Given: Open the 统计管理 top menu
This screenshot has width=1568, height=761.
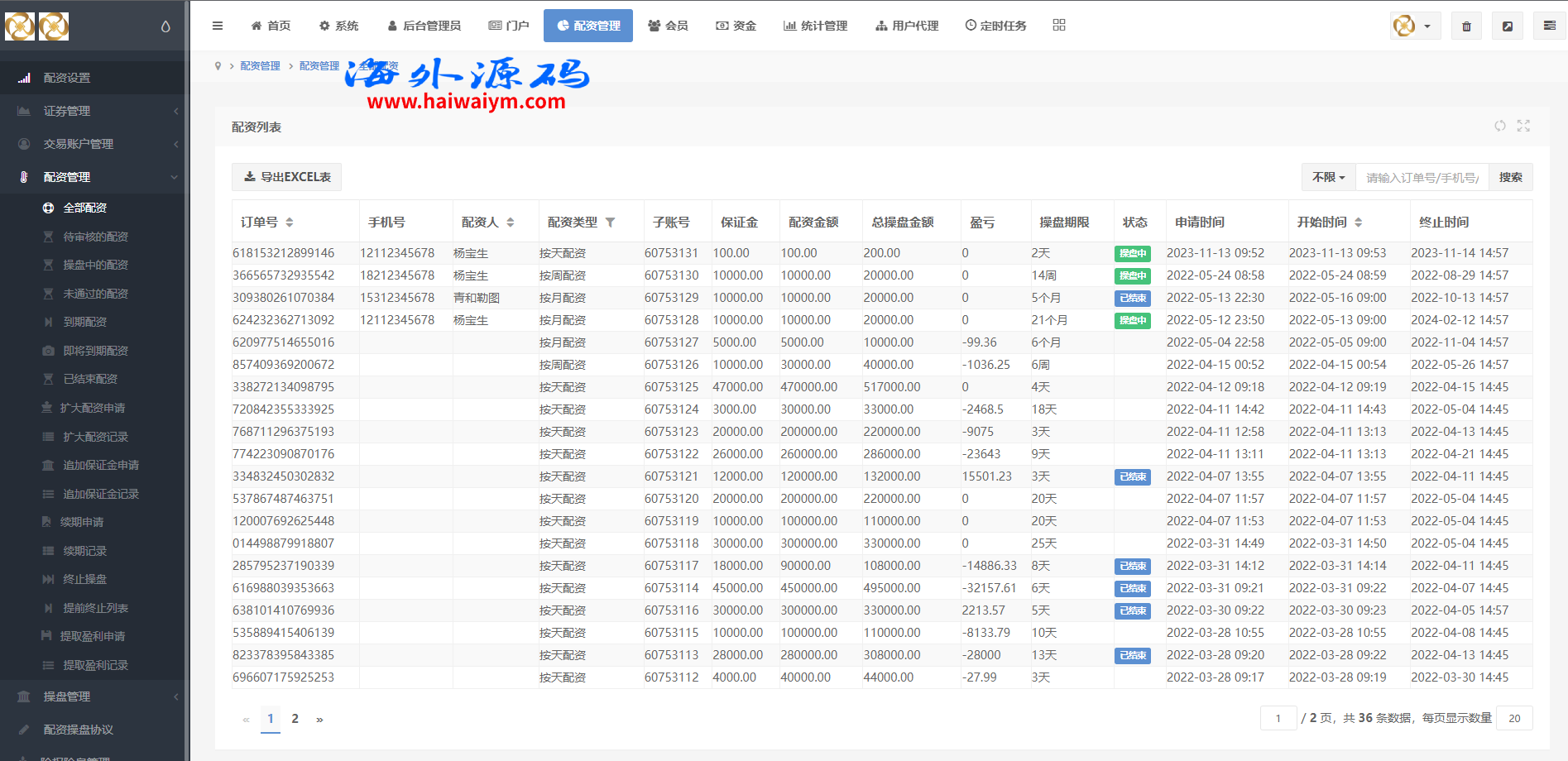Looking at the screenshot, I should pyautogui.click(x=815, y=26).
